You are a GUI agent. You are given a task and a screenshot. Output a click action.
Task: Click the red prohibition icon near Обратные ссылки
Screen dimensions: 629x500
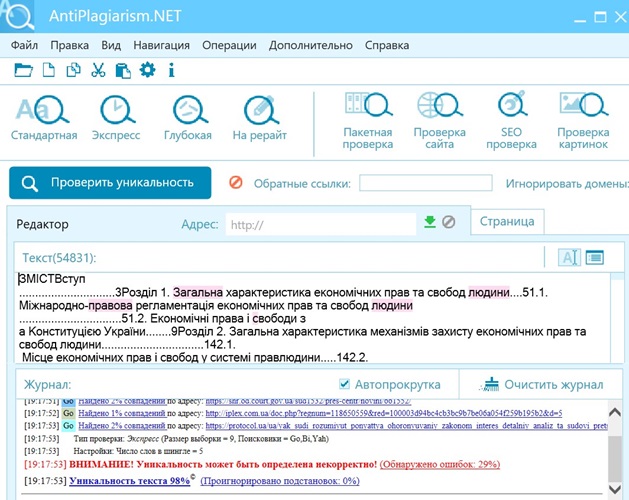[236, 183]
